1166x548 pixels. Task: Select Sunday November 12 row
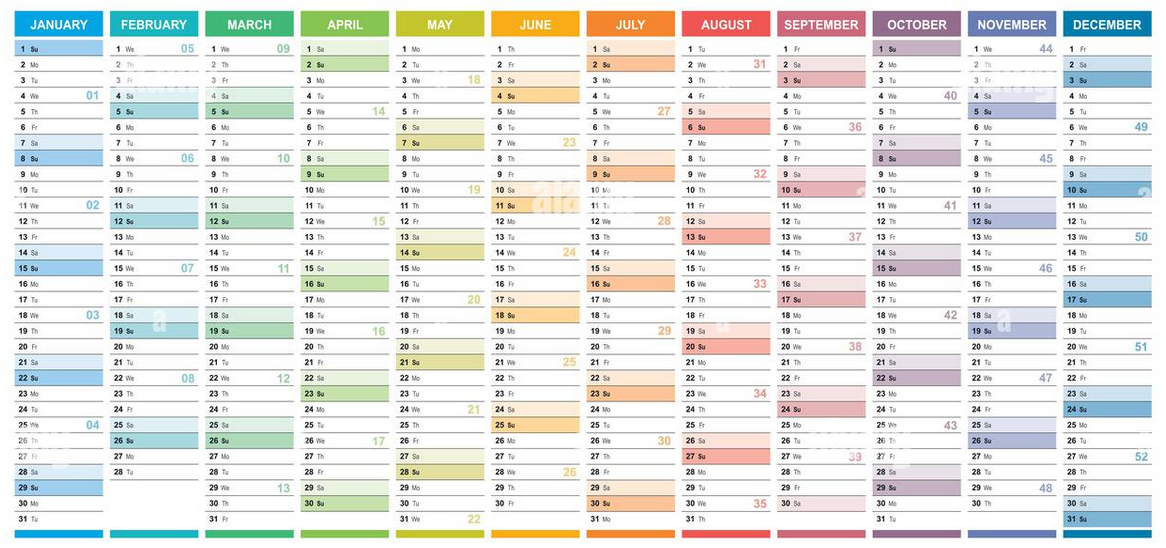click(1011, 221)
